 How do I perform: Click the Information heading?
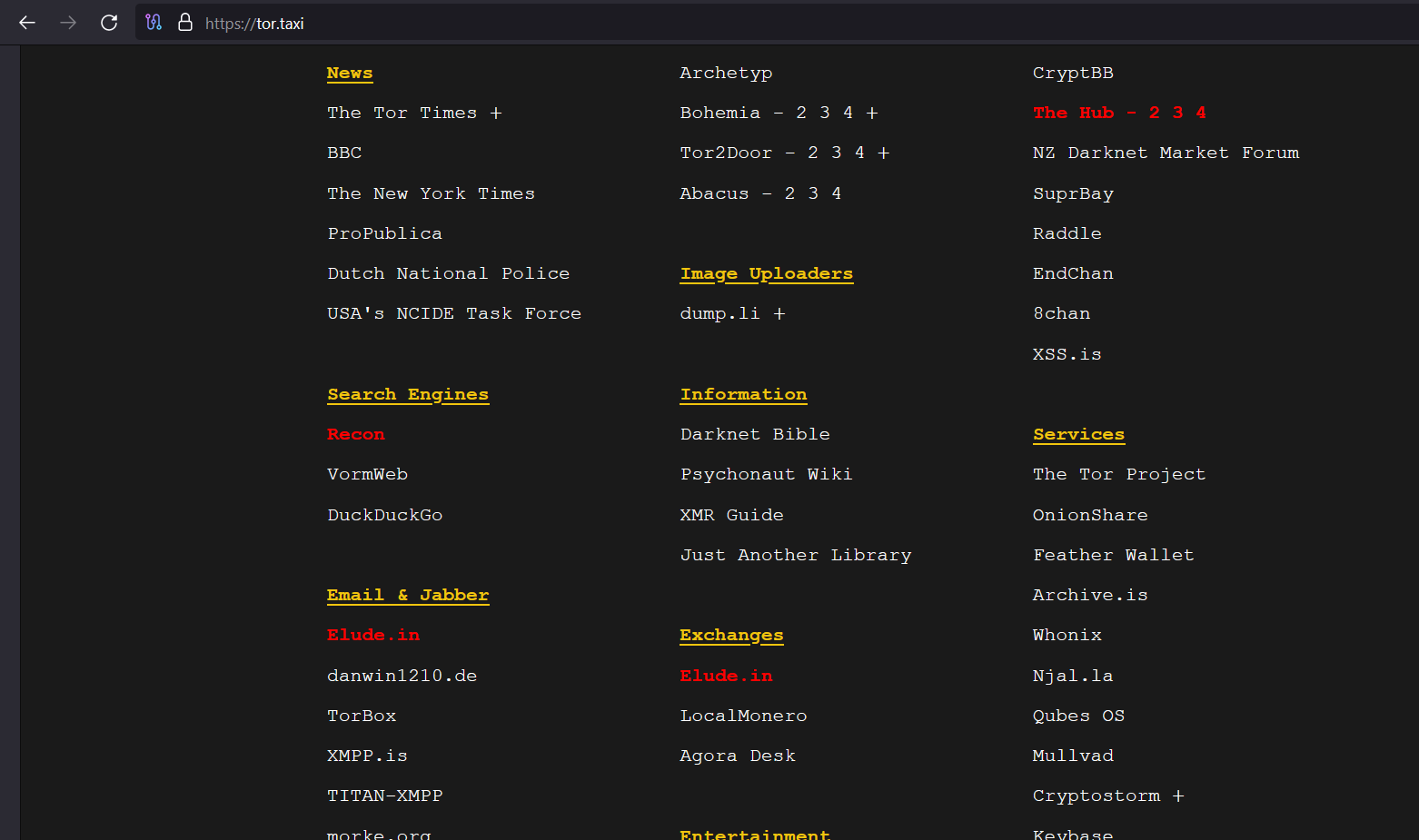point(744,394)
